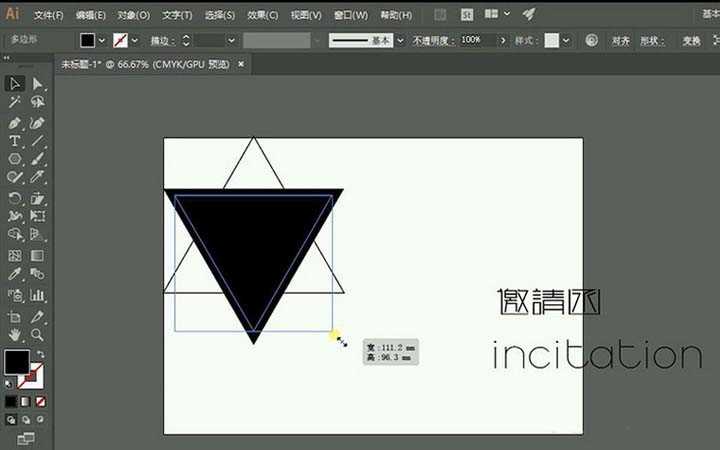Image resolution: width=720 pixels, height=450 pixels.
Task: Select the Hand tool
Action: tap(15, 334)
